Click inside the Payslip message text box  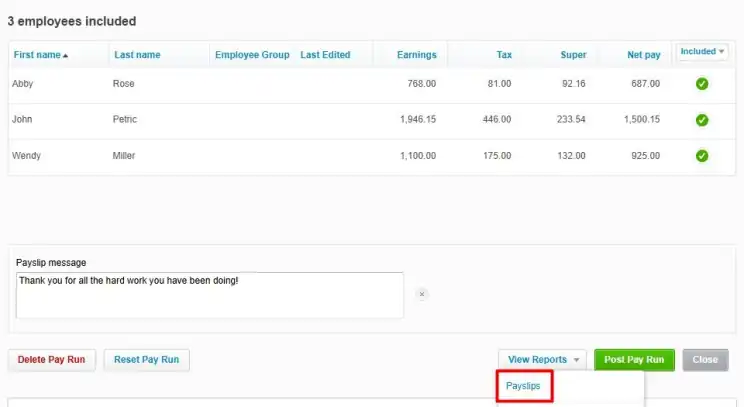click(x=210, y=295)
